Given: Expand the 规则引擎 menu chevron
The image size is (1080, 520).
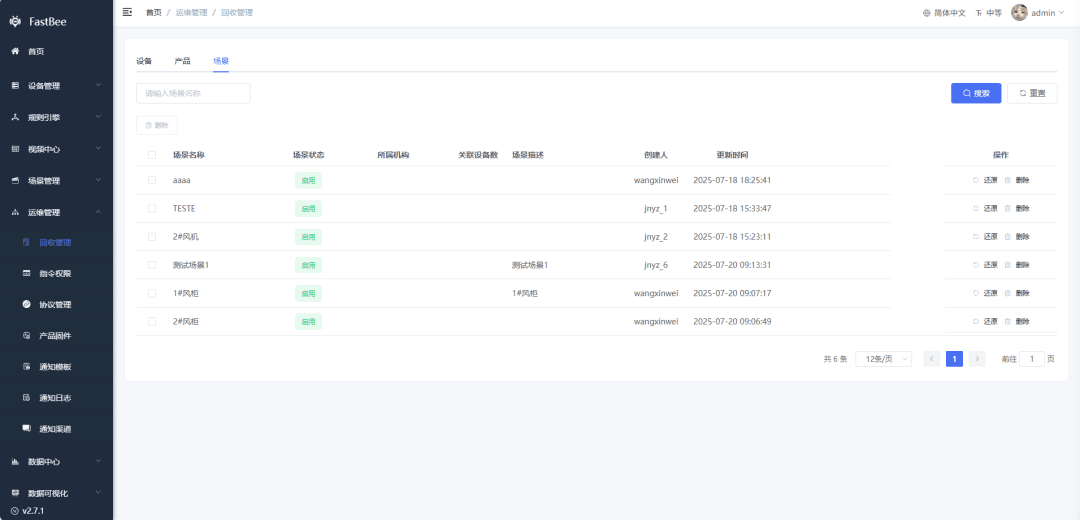Looking at the screenshot, I should pos(98,116).
